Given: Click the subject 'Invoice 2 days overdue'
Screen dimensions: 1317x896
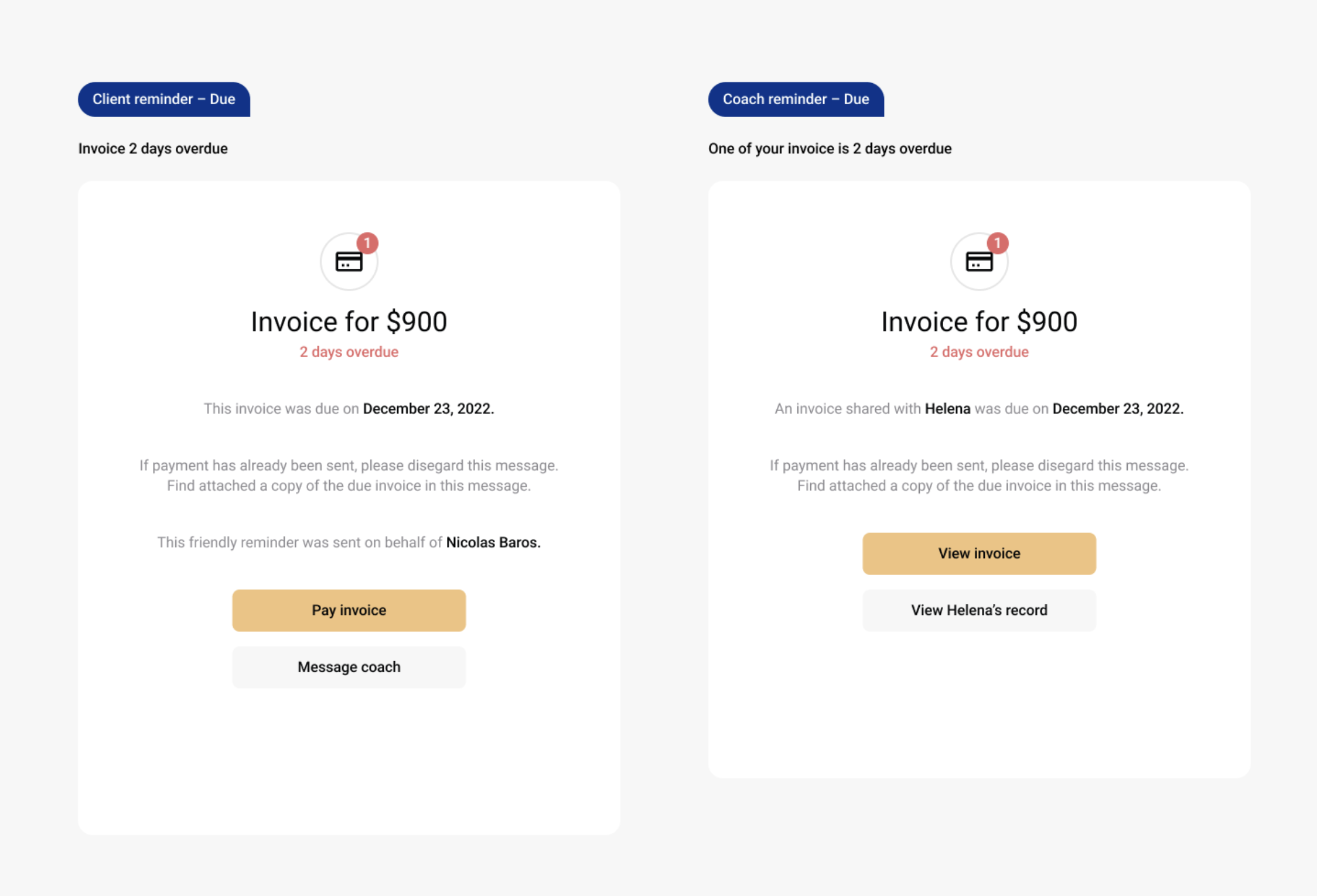Looking at the screenshot, I should point(153,149).
